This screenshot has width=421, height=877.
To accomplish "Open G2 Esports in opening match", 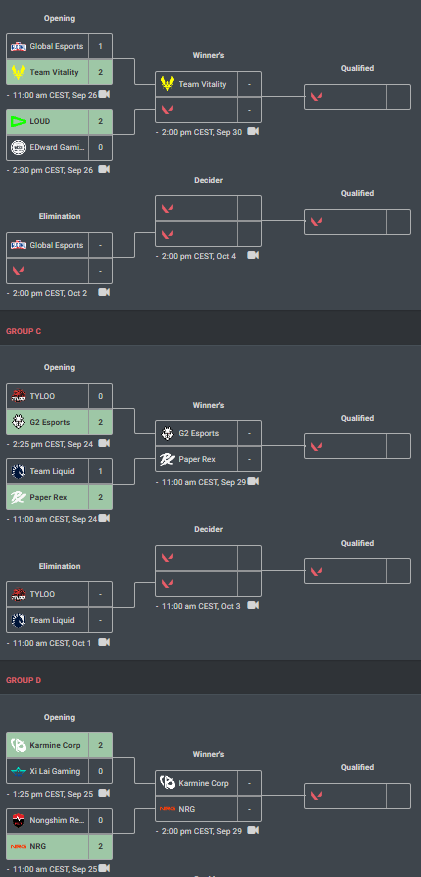I will (48, 422).
